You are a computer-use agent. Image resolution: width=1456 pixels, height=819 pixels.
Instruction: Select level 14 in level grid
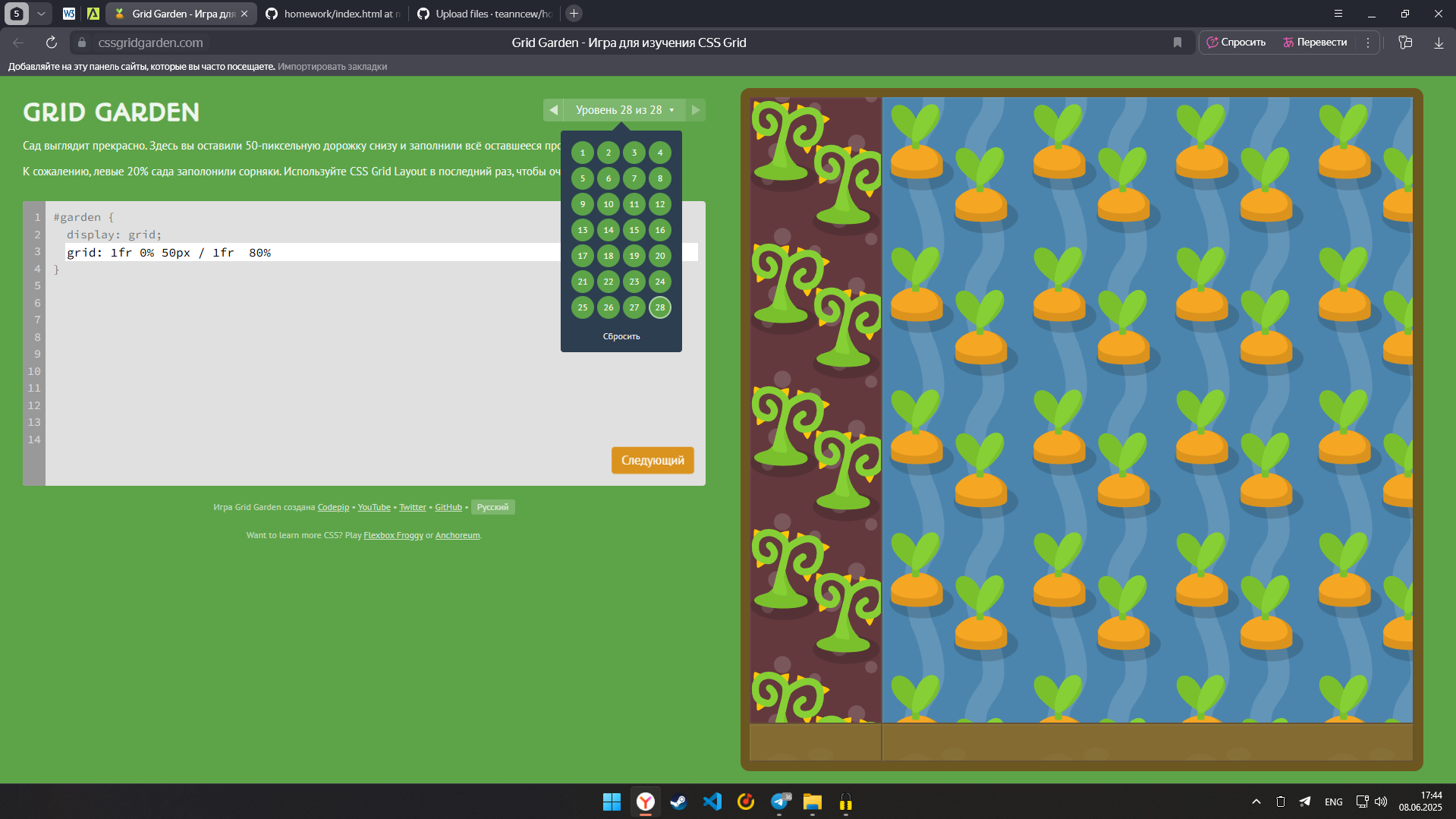click(608, 230)
